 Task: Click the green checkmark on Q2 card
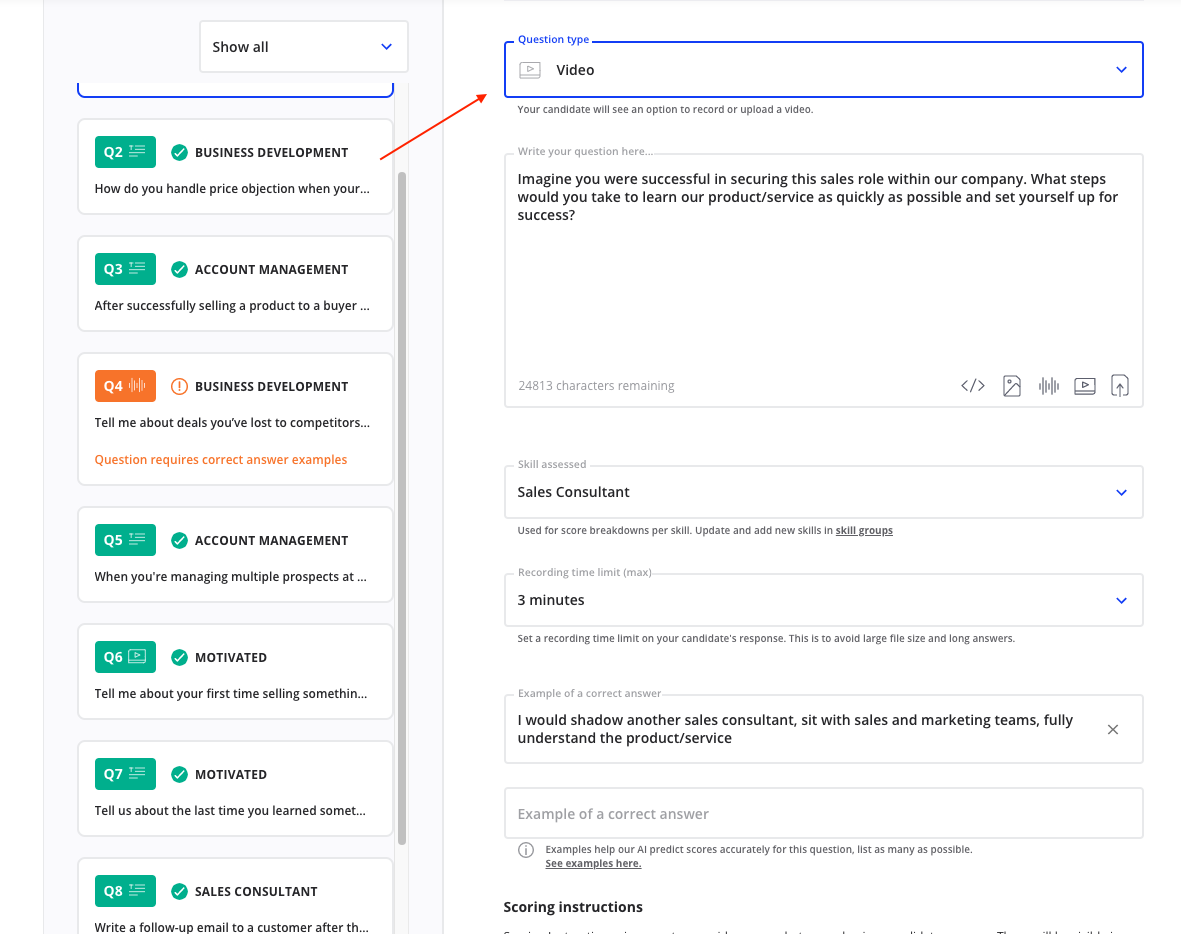179,152
